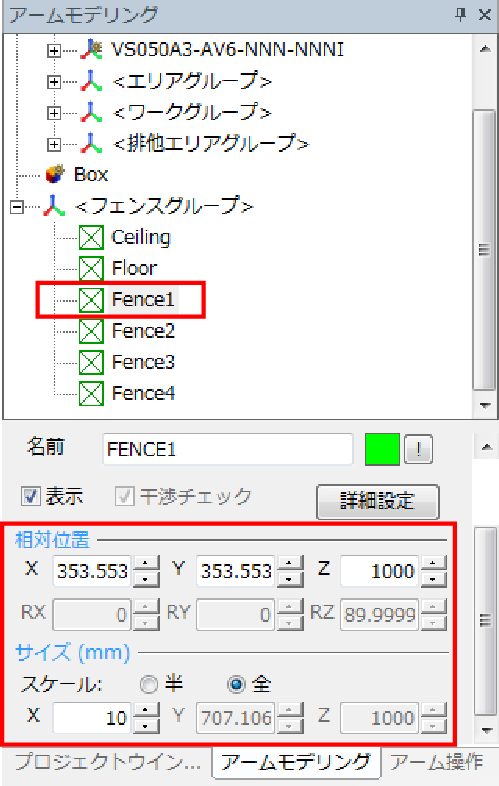Collapse the フェンスグループ tree node
The height and width of the screenshot is (786, 499).
[x=17, y=207]
